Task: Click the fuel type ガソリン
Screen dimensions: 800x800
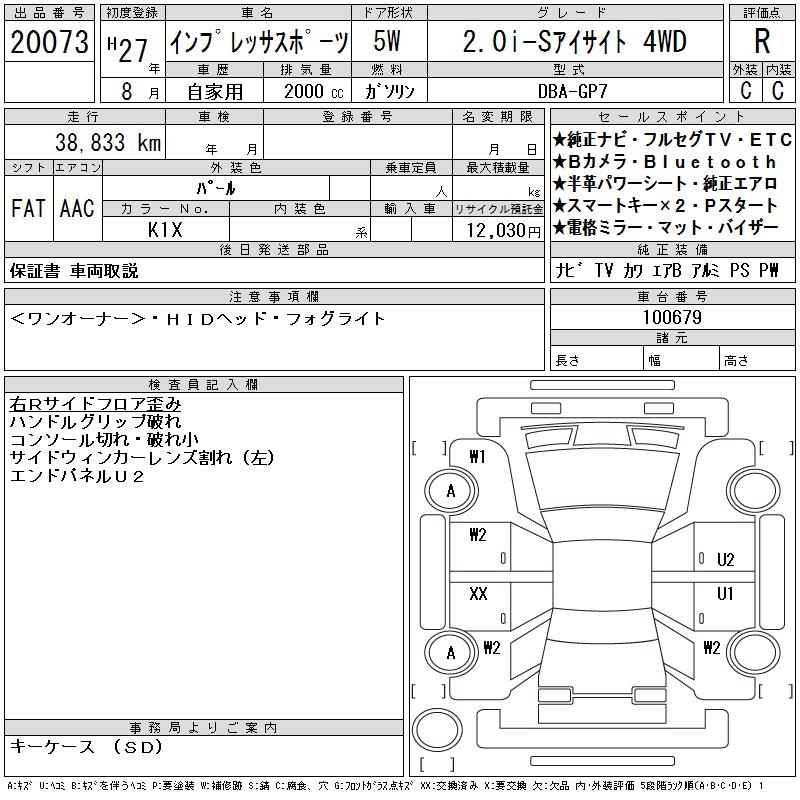Action: click(390, 91)
